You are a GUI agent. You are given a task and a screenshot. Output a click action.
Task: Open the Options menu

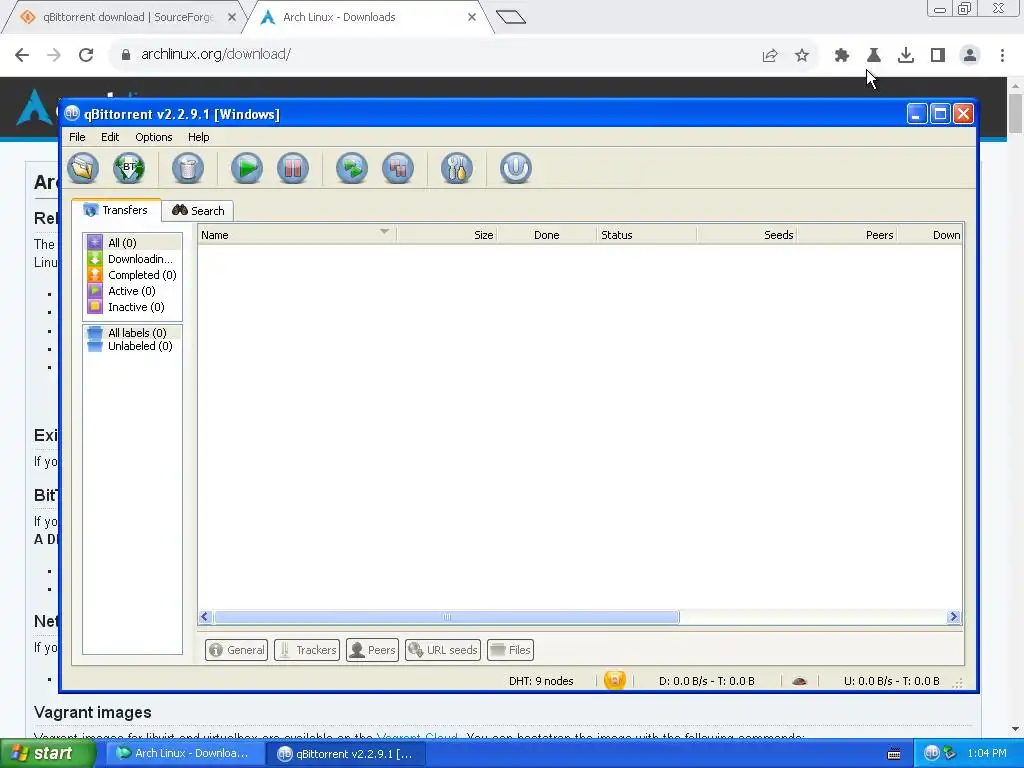153,137
